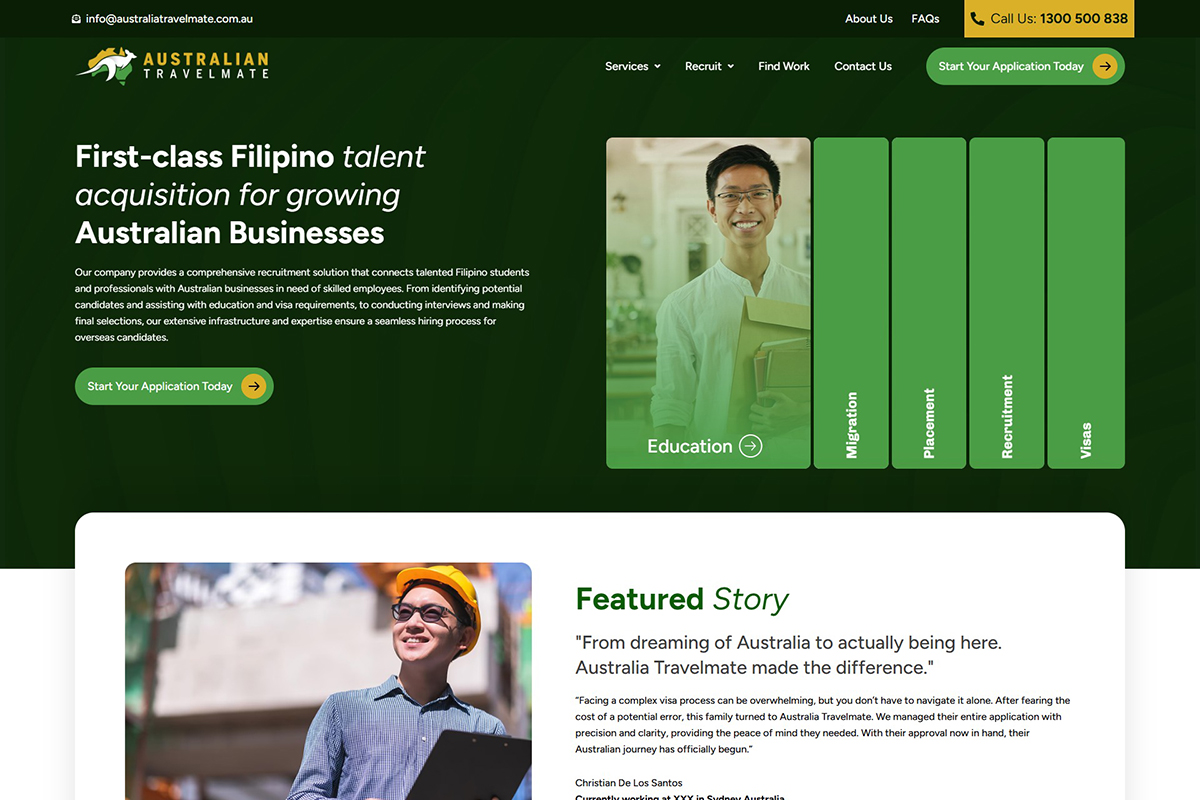The image size is (1200, 800).
Task: Click the yellow arrow circle in hero button
Action: [254, 386]
